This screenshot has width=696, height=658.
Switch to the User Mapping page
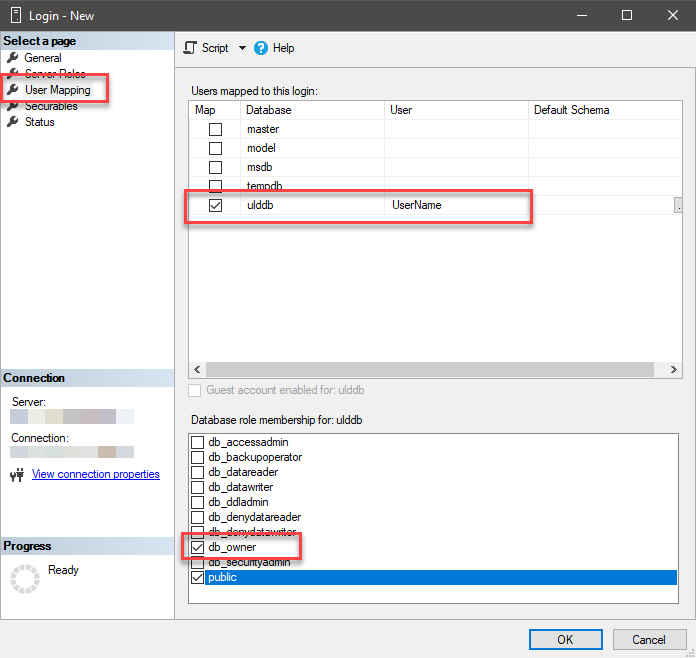58,90
